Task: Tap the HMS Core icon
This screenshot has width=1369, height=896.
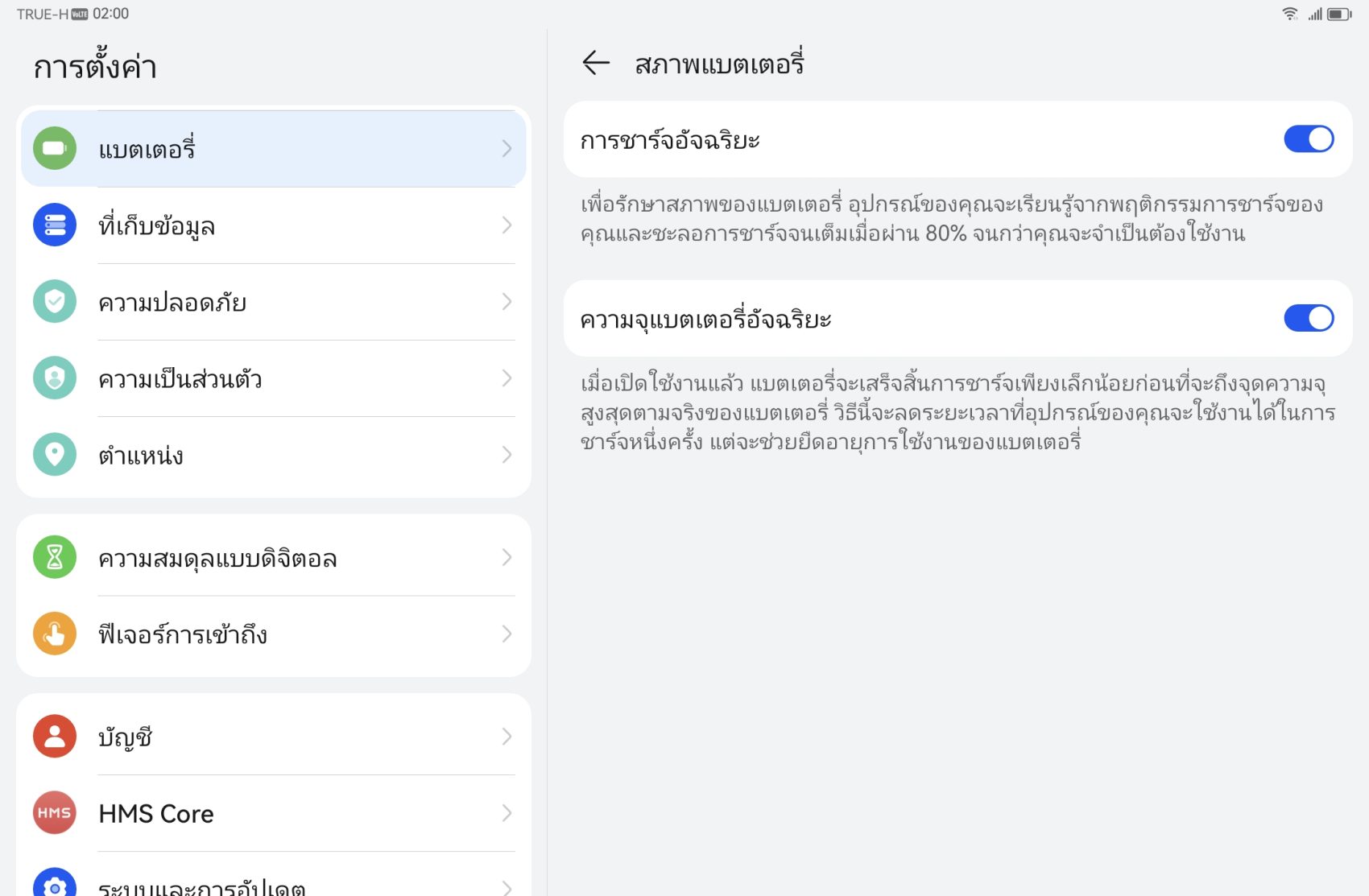Action: [x=55, y=812]
